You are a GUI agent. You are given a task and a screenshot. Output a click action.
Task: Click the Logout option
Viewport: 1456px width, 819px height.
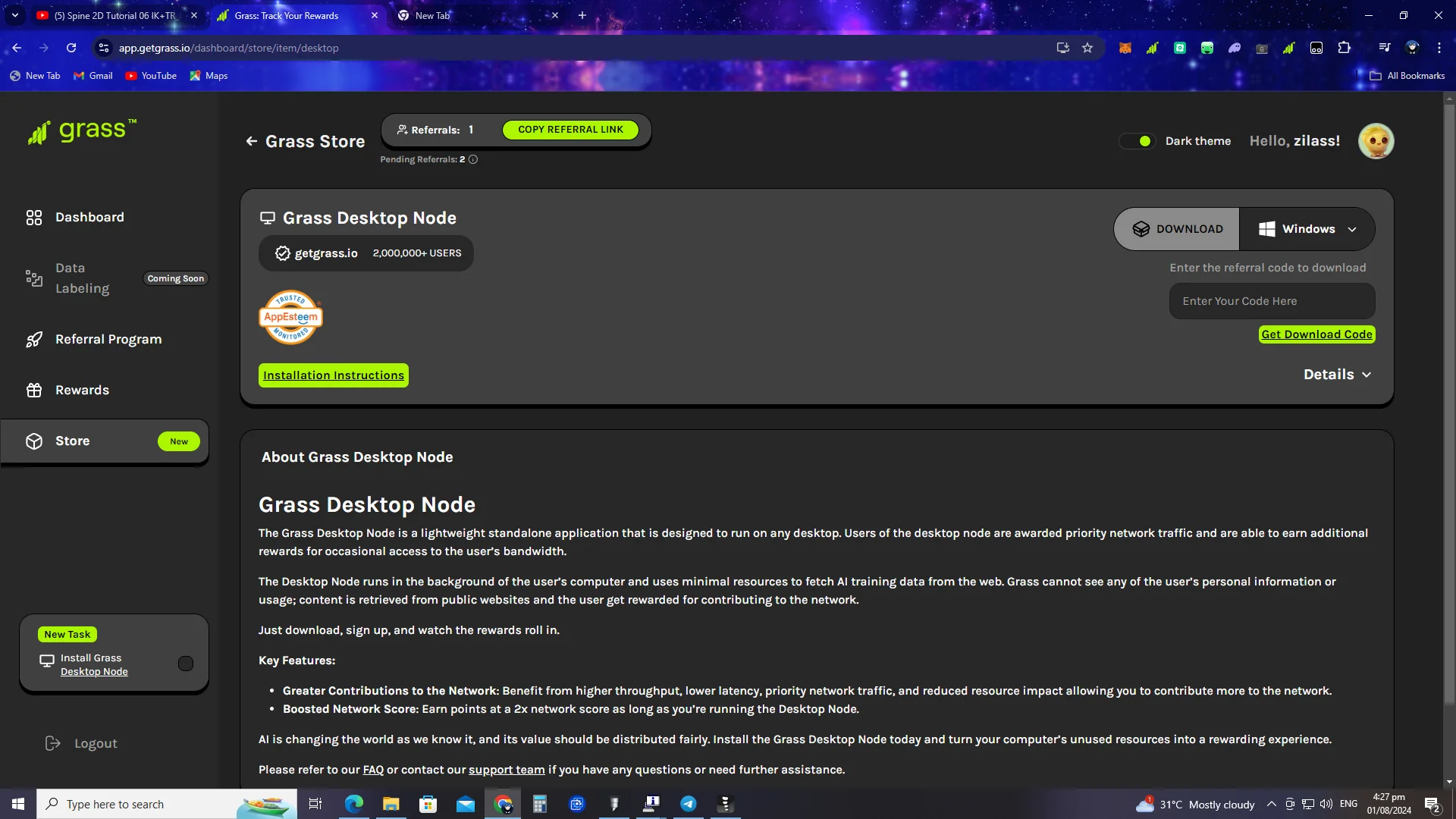(x=81, y=744)
